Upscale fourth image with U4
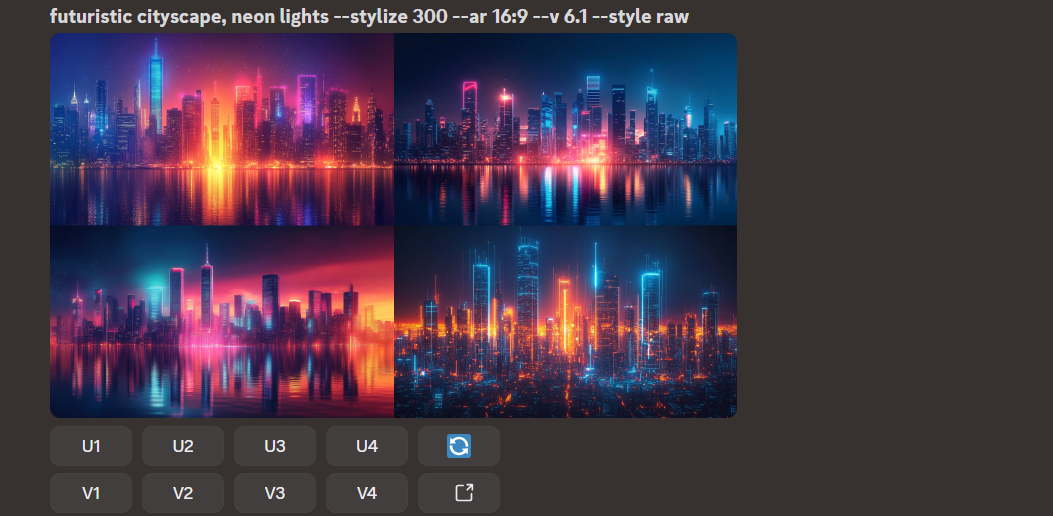The width and height of the screenshot is (1053, 516). click(x=367, y=446)
